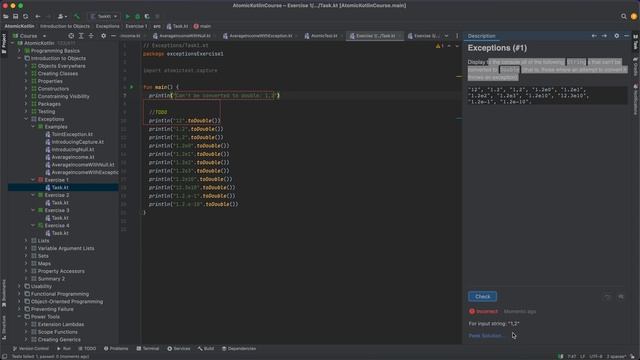Toggle the Structure side tool window
The width and height of the screenshot is (640, 360).
(x=4, y=328)
